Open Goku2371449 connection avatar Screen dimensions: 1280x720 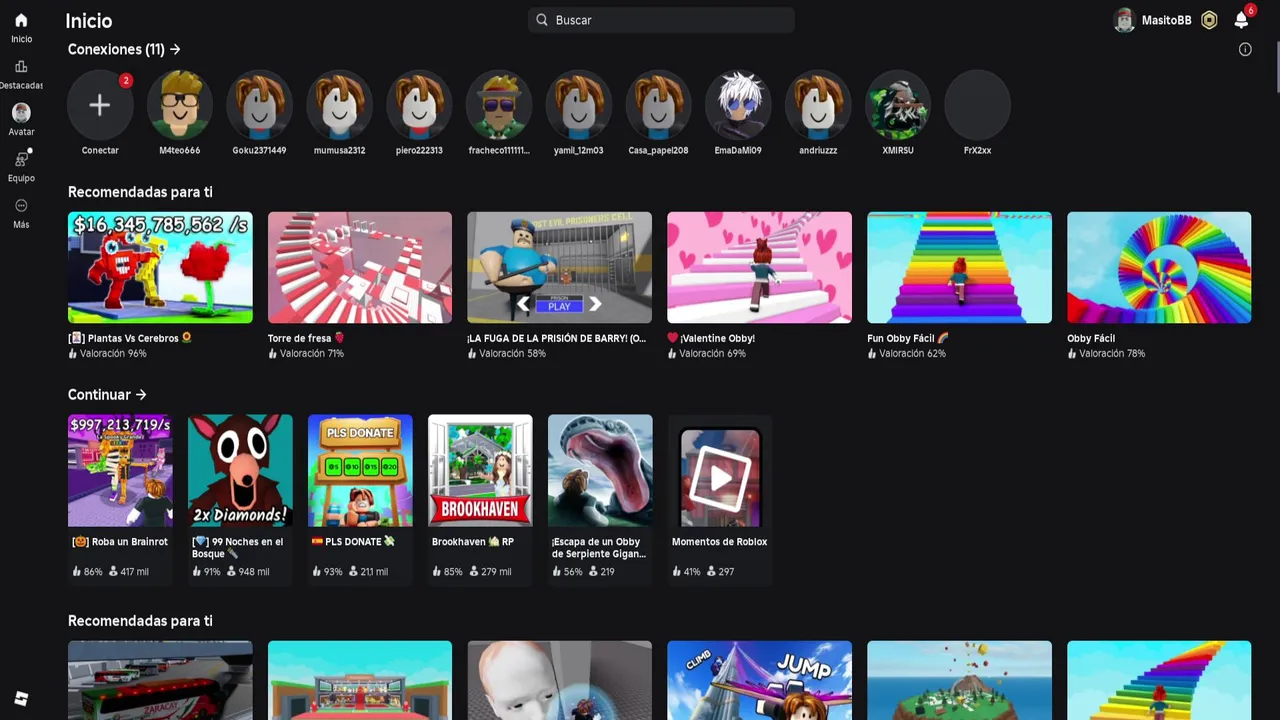pos(259,104)
